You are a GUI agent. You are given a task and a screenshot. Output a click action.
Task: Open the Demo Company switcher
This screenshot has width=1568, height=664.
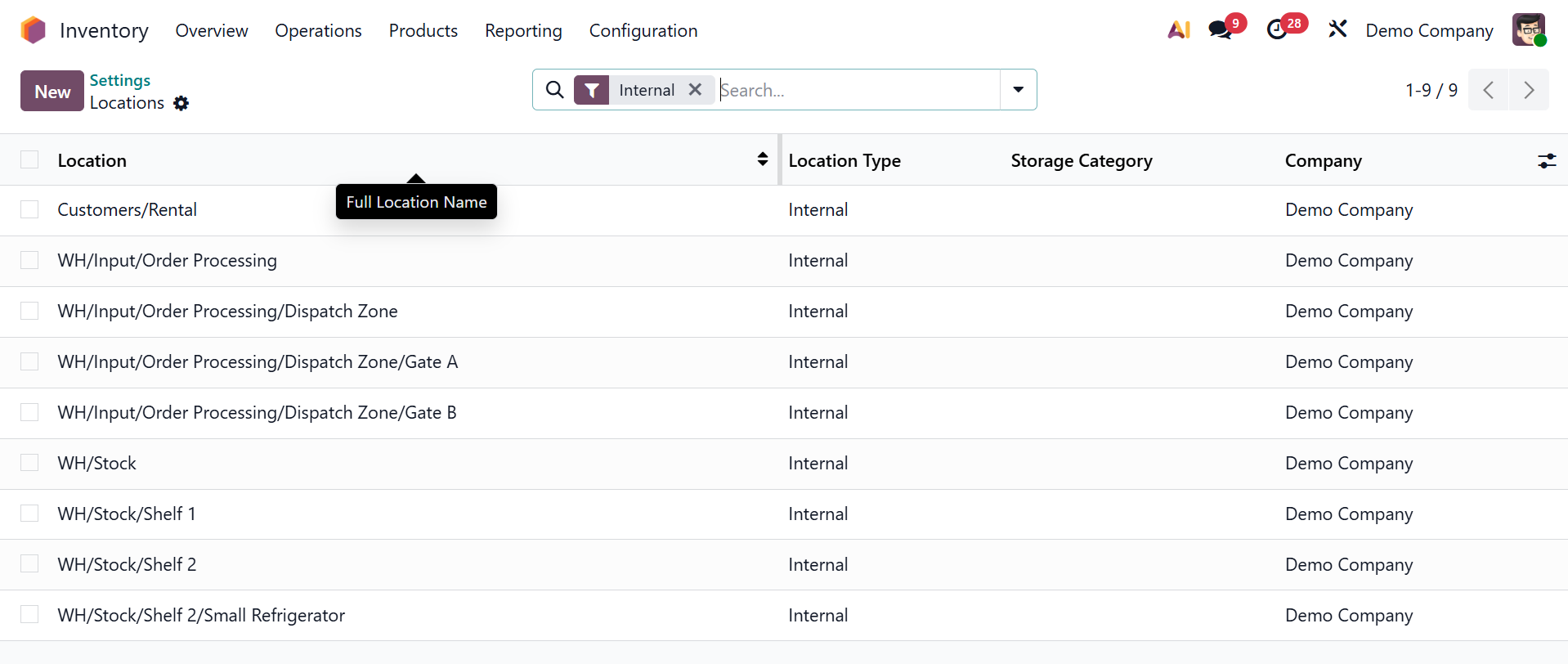pyautogui.click(x=1429, y=30)
